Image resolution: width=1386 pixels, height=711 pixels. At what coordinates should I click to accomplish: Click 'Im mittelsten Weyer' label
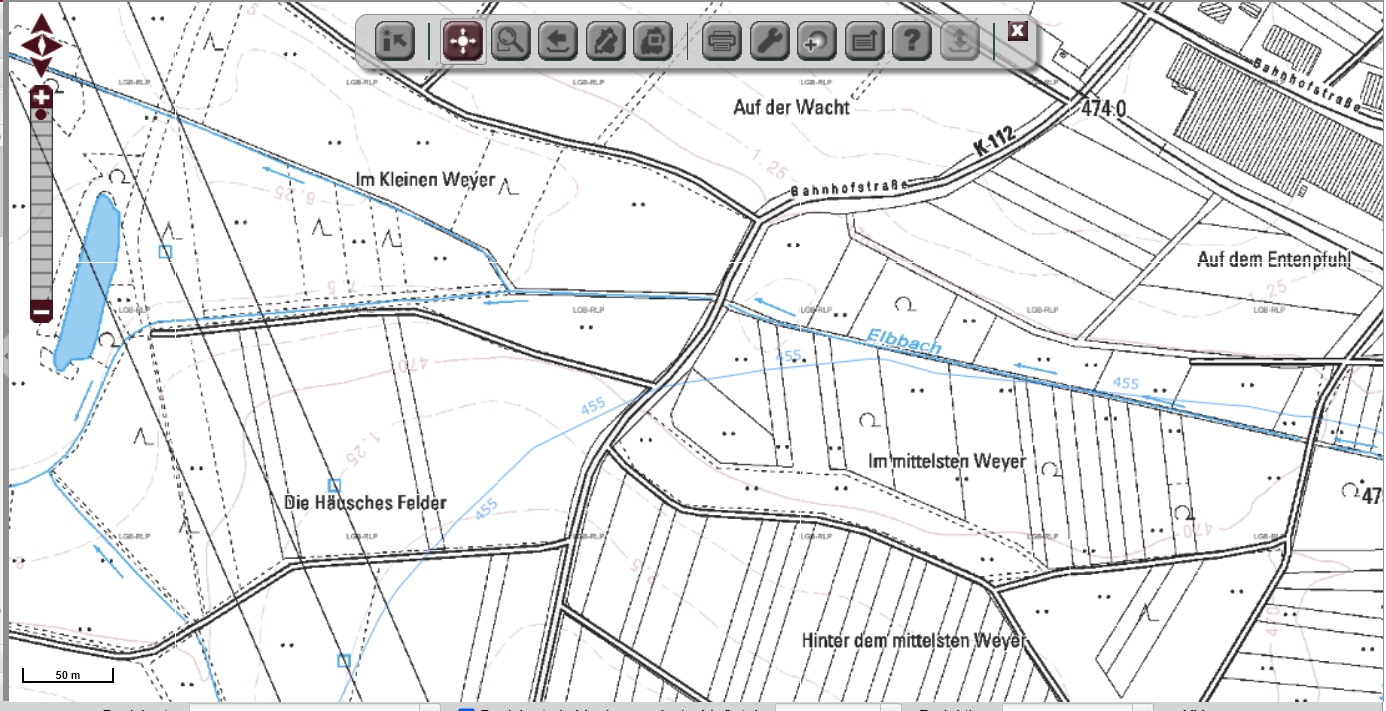(947, 461)
